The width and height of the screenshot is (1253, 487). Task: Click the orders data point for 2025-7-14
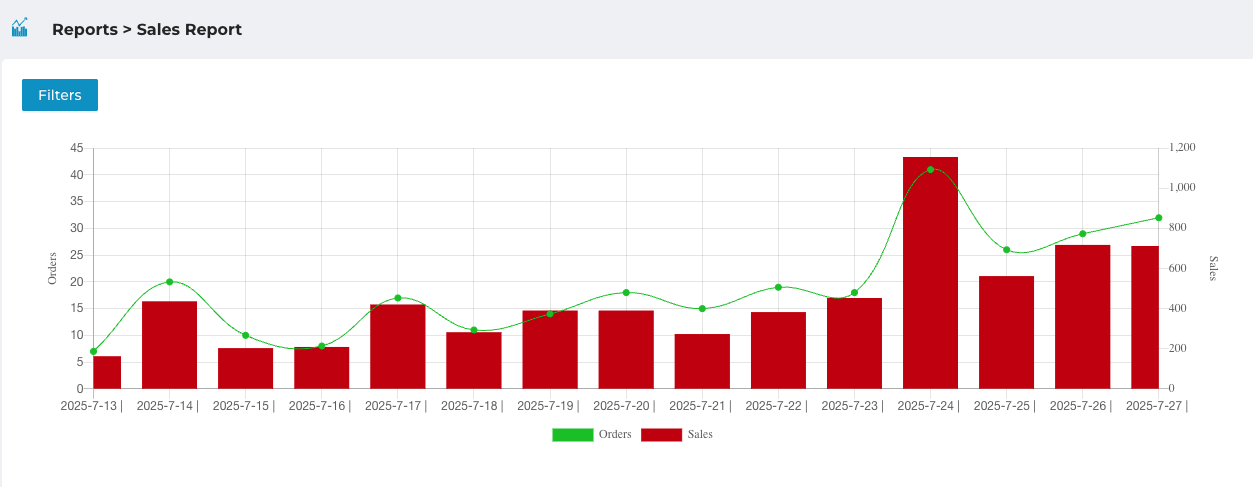tap(169, 282)
